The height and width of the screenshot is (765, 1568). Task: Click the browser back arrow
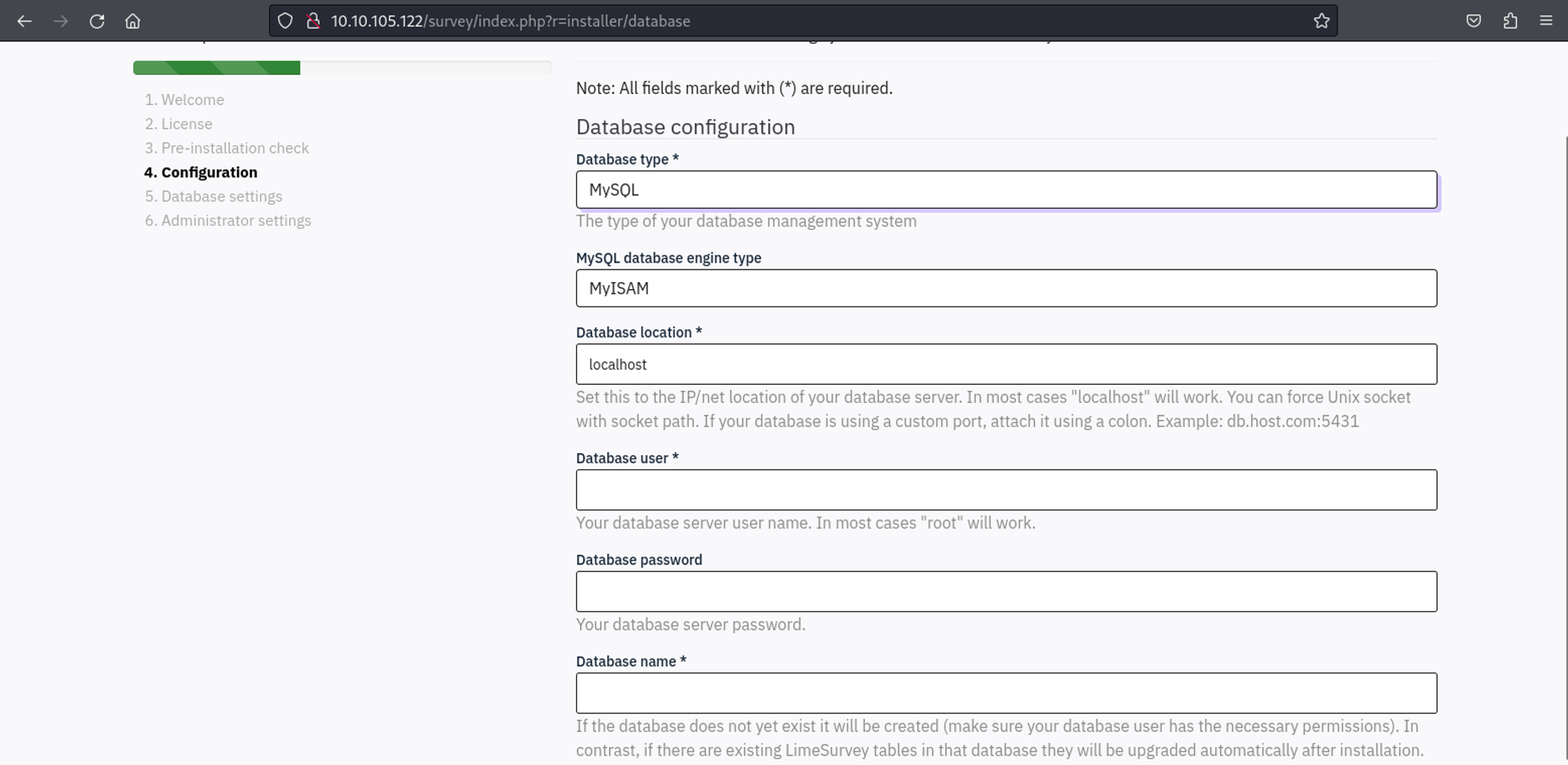coord(24,21)
